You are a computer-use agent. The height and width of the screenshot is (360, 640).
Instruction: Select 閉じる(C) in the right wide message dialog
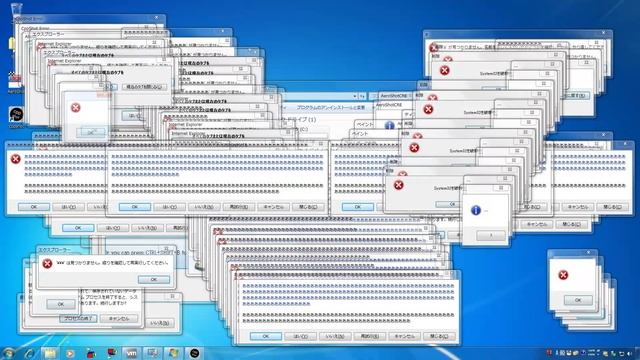(612, 207)
